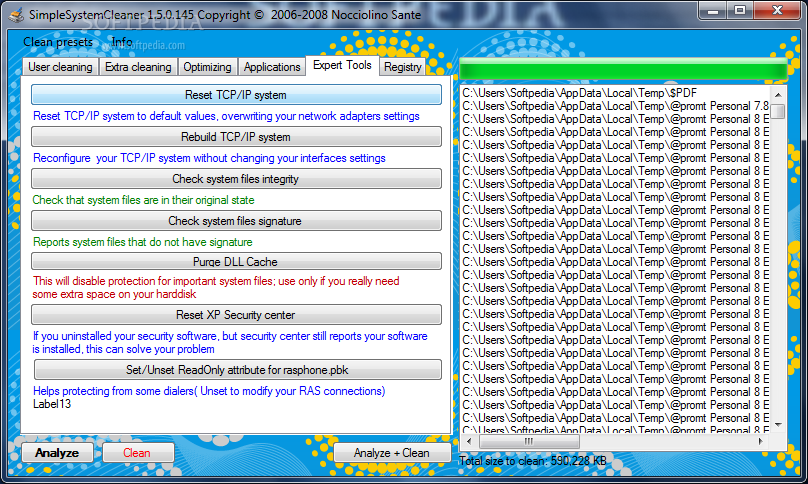Close the SimpleSystemCleaner window
The image size is (808, 484).
point(778,10)
